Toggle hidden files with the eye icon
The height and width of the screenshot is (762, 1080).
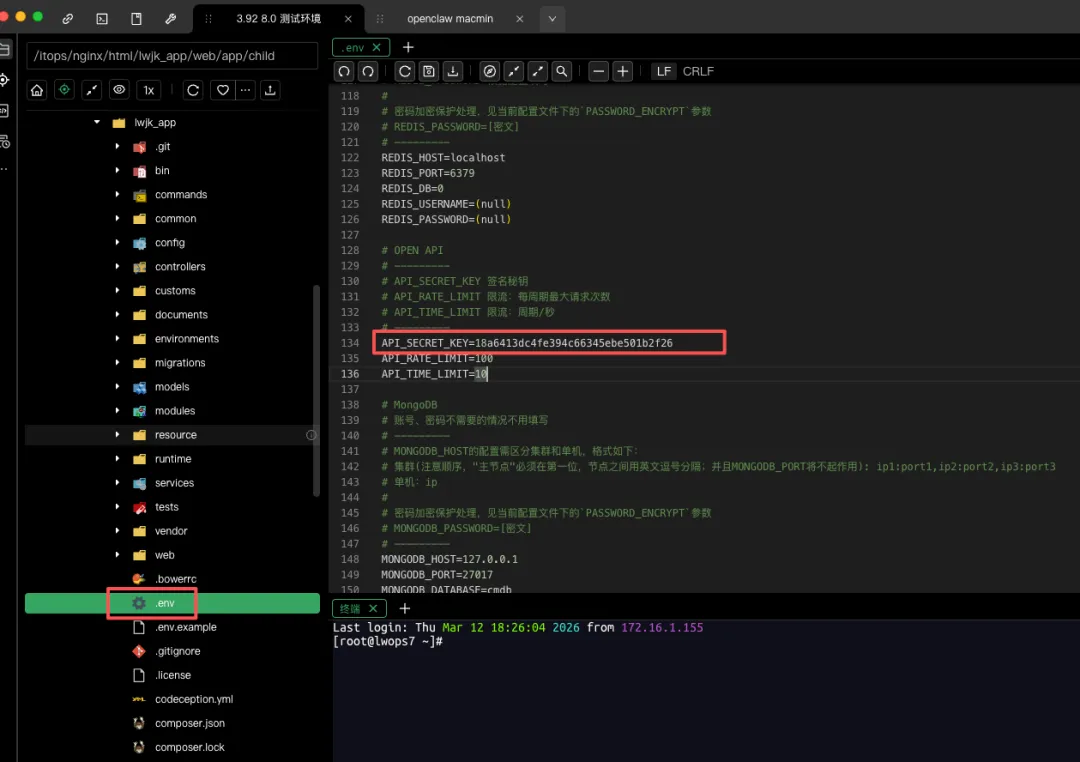tap(119, 90)
